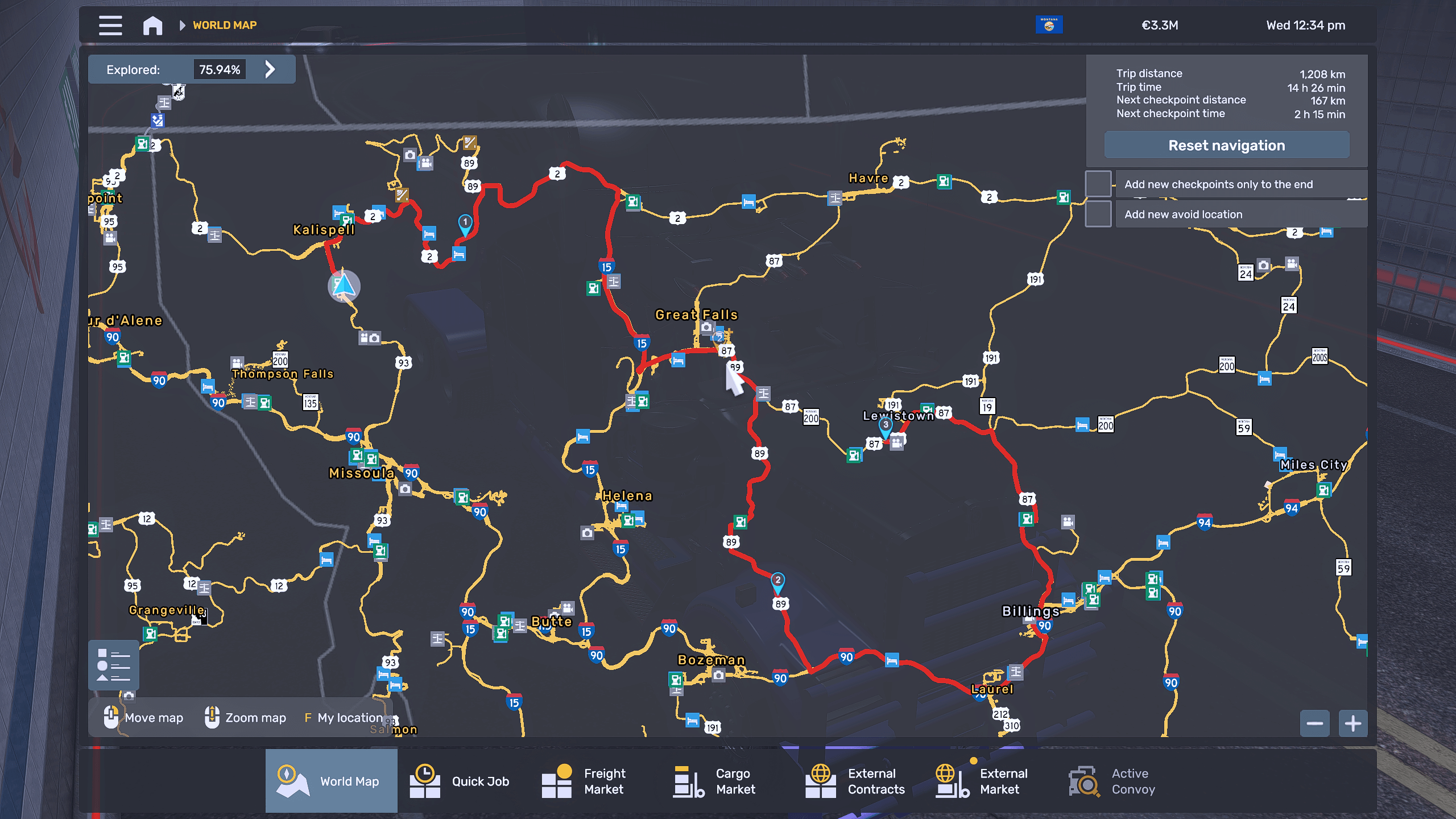
Task: Click checkpoint 1 waypoint pin
Action: [x=465, y=224]
